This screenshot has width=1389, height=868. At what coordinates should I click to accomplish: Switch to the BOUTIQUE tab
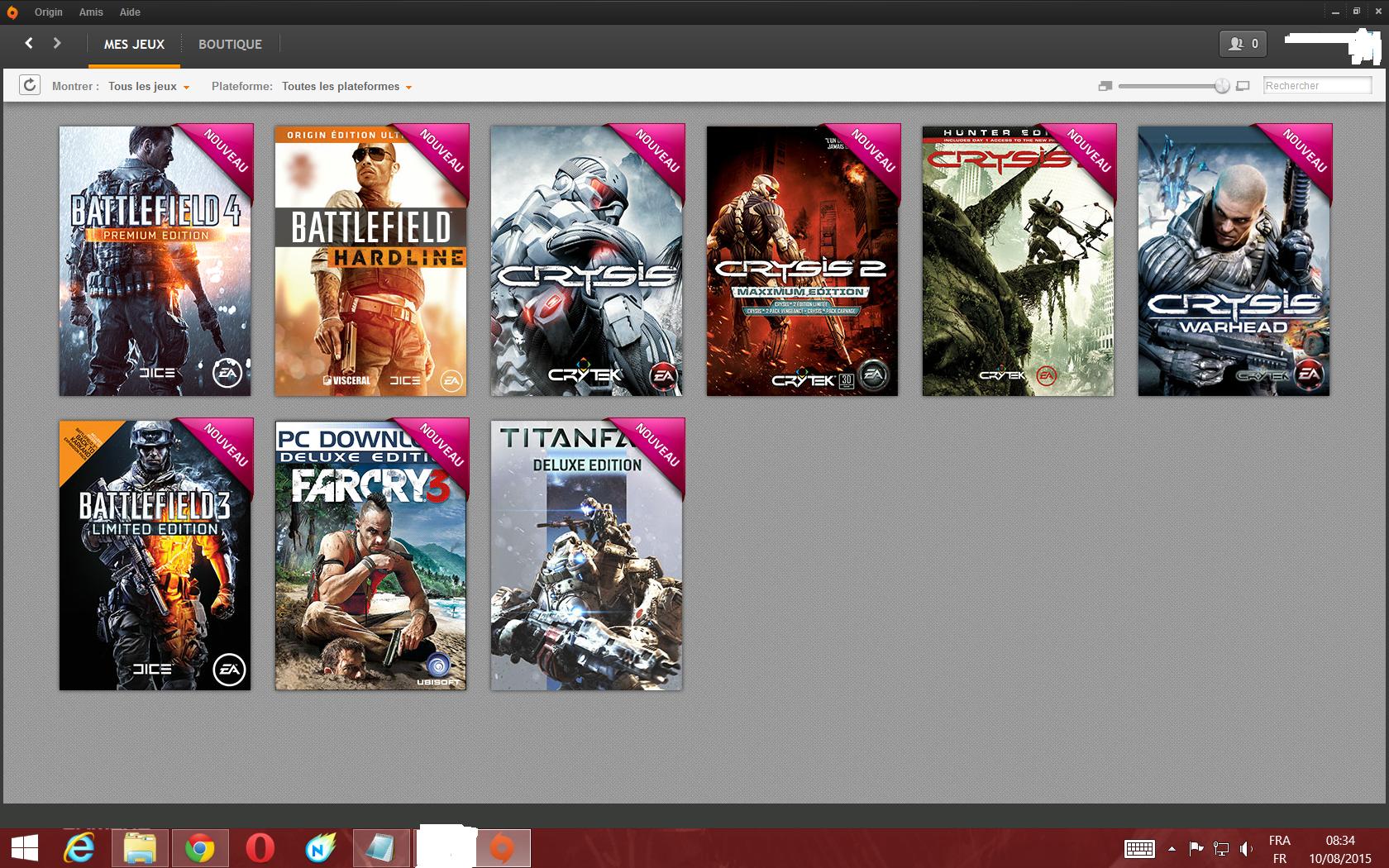[230, 45]
